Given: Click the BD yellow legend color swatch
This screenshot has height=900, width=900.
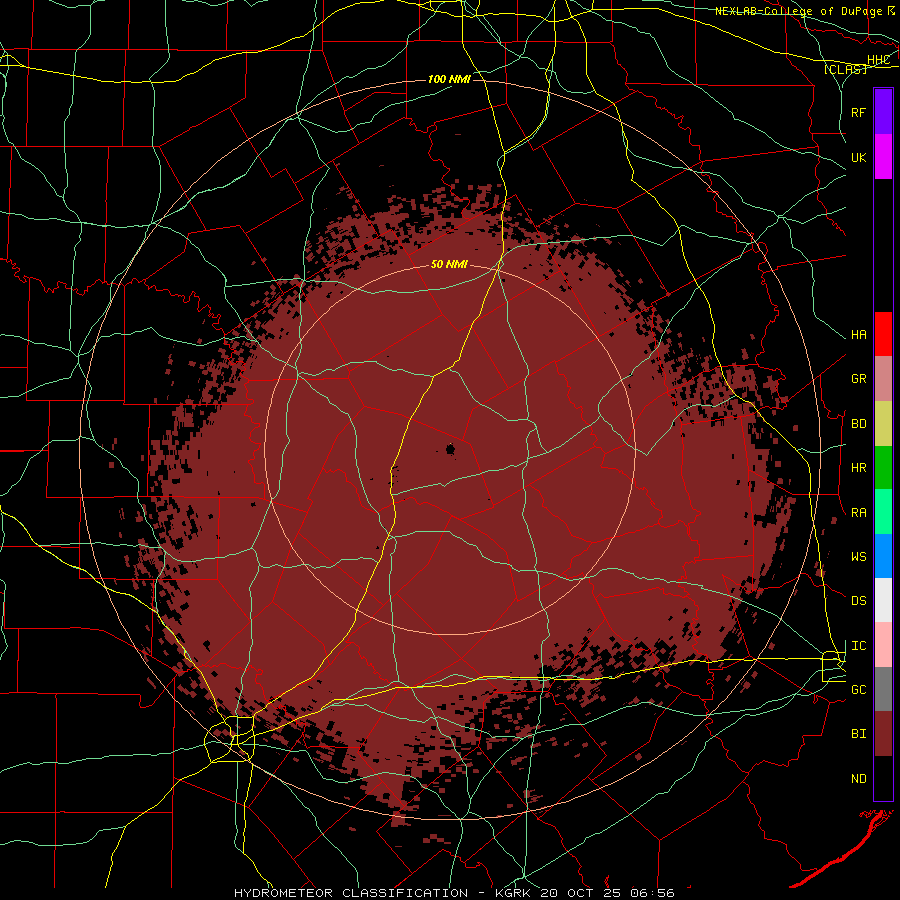Looking at the screenshot, I should coord(883,424).
